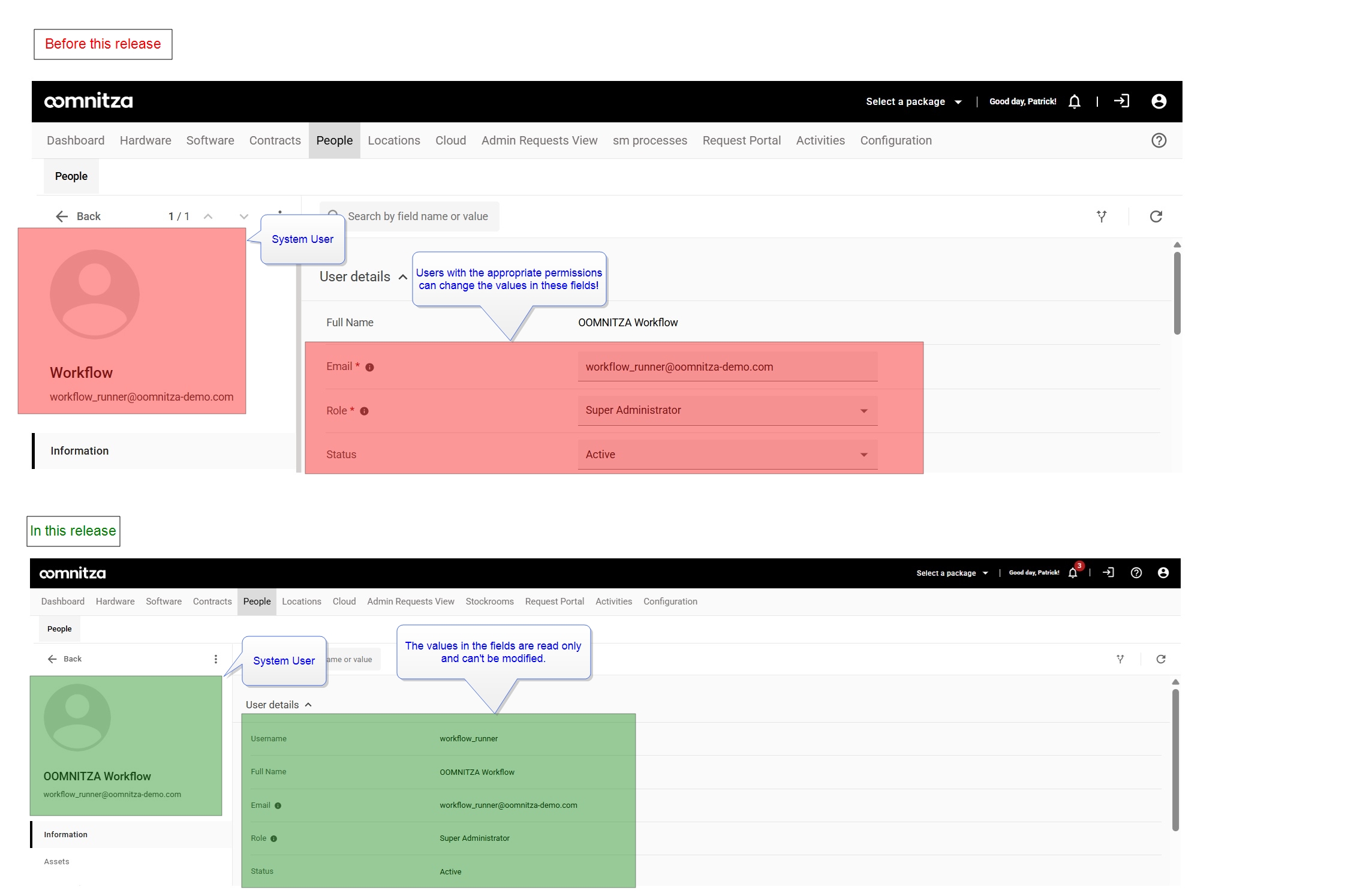The image size is (1351, 896).
Task: Click the help question mark icon in the top navigation bar
Action: pos(1159,140)
